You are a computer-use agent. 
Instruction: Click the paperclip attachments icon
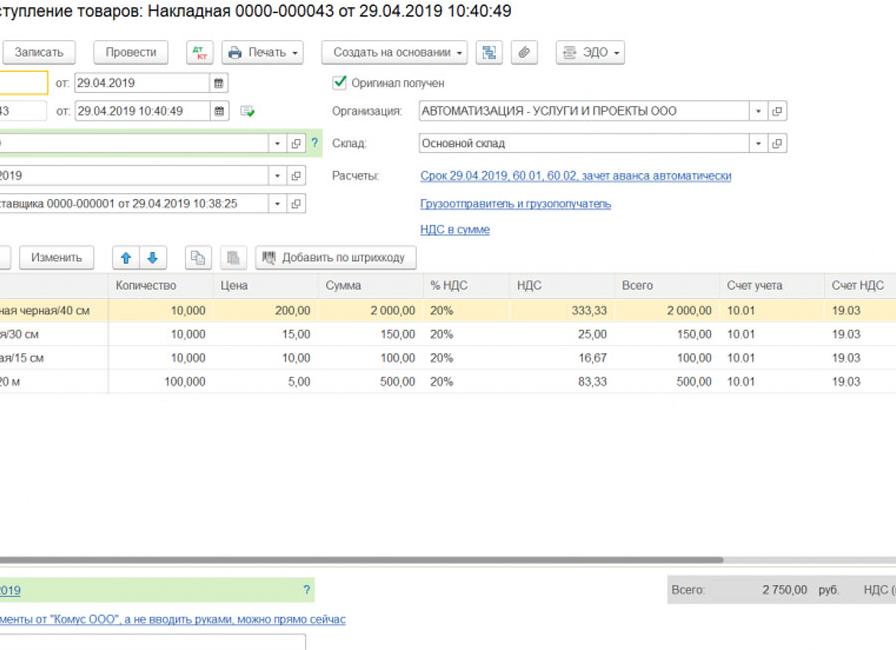point(524,53)
